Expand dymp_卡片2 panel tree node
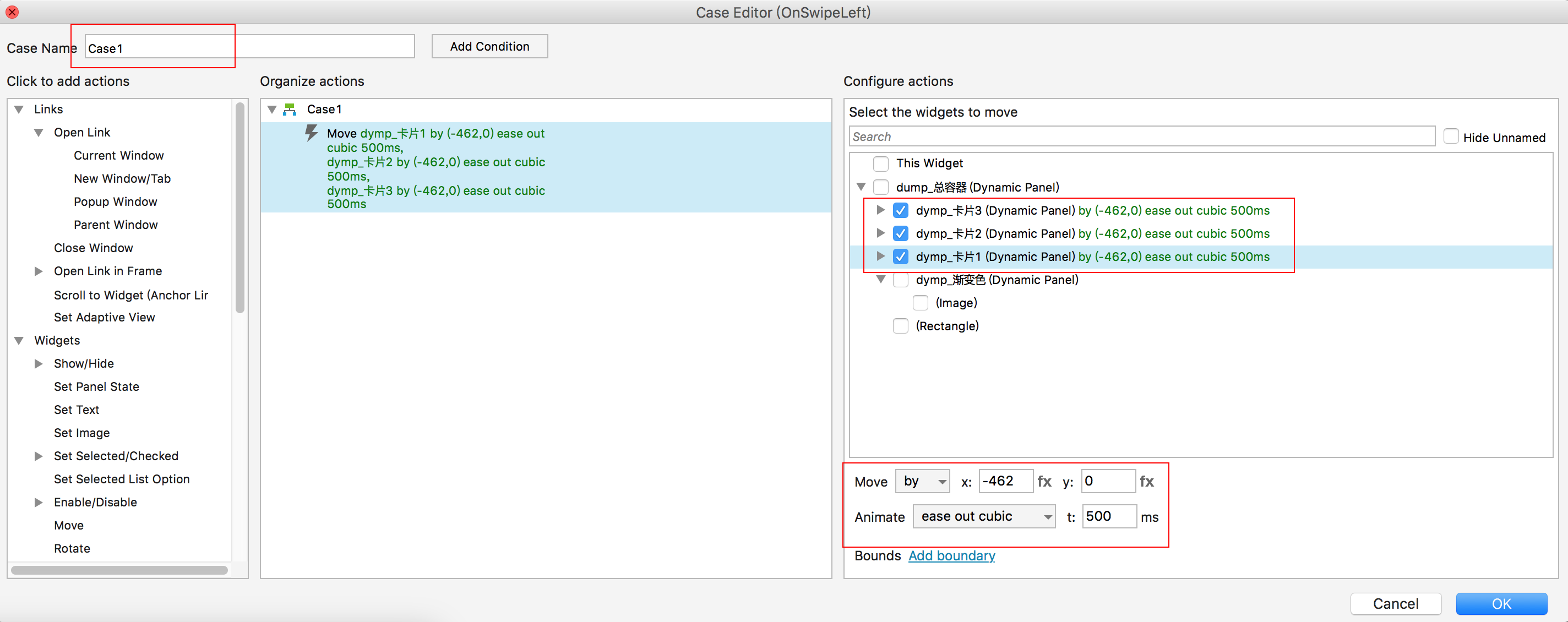This screenshot has width=1568, height=622. point(880,233)
